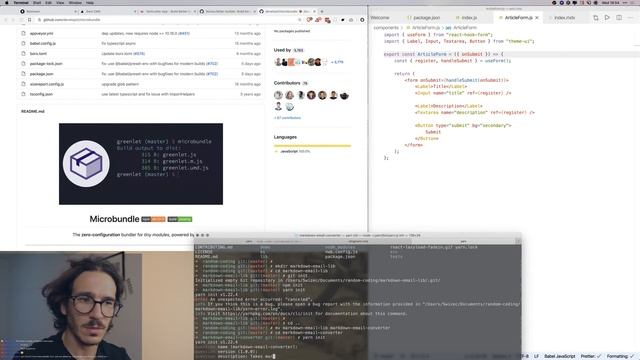The height and width of the screenshot is (360, 640).
Task: Click the run (play) icon in editor toolbar
Action: [607, 18]
